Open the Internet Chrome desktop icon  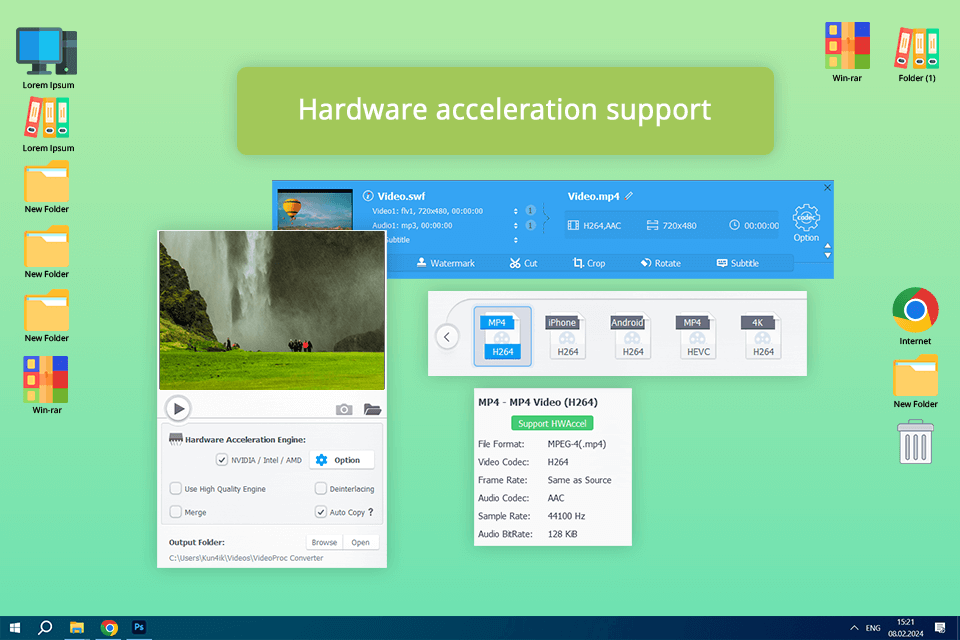tap(915, 317)
